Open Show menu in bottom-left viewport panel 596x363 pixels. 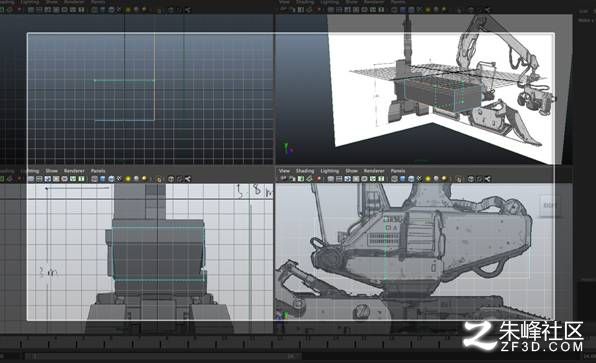(x=52, y=171)
